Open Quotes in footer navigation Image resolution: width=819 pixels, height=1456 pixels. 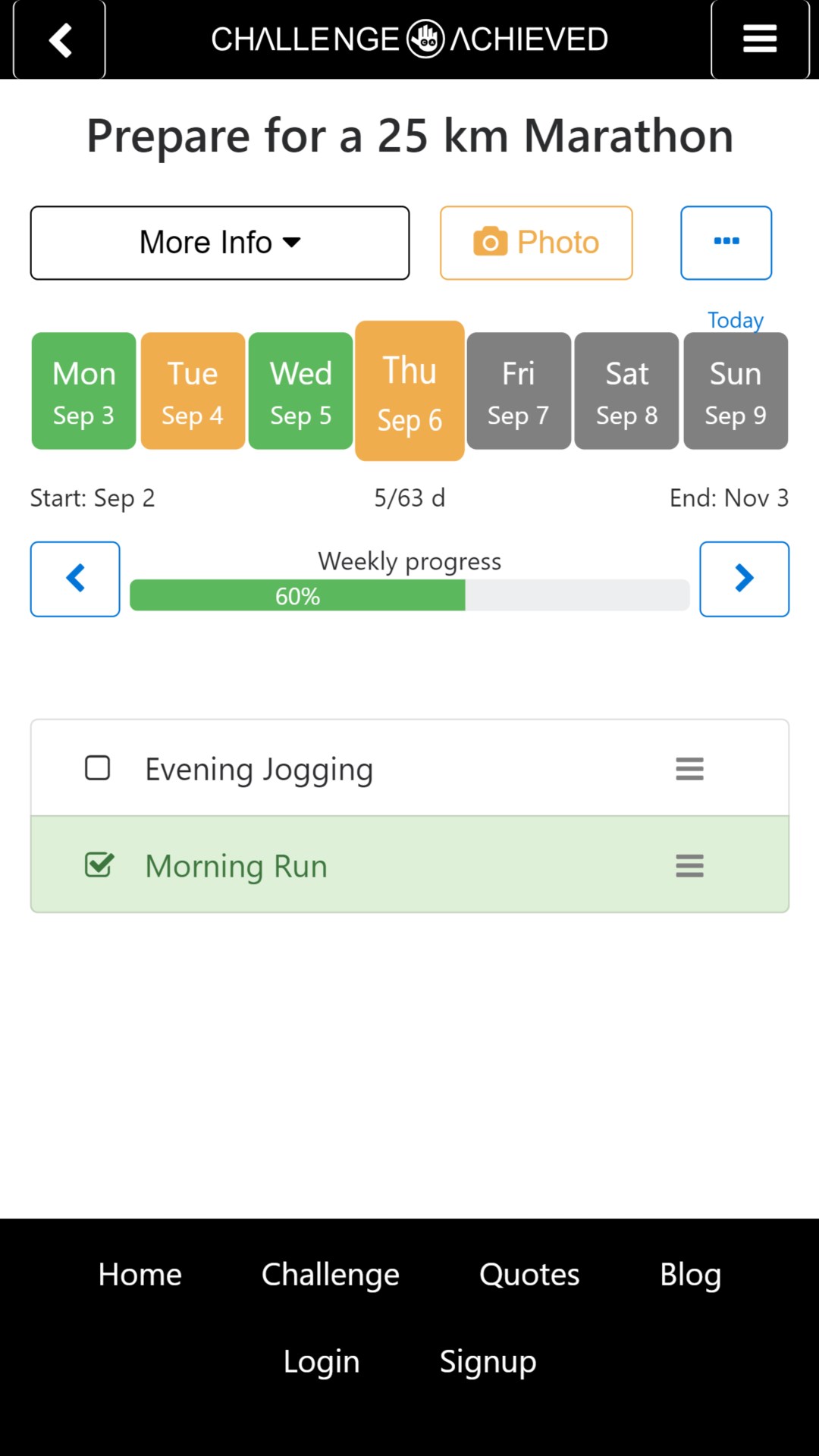529,1275
